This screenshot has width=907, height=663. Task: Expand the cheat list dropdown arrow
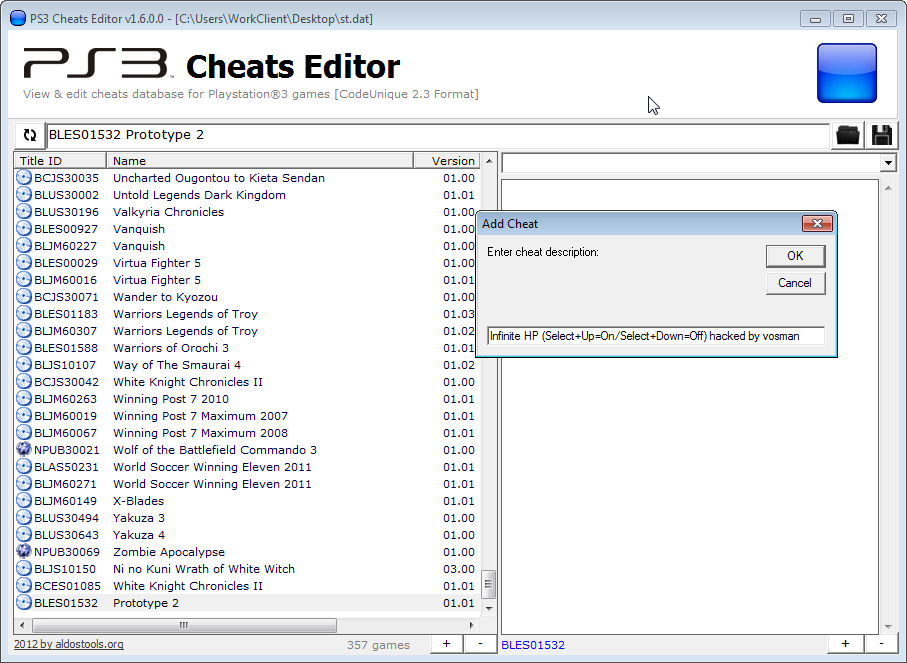pos(887,163)
